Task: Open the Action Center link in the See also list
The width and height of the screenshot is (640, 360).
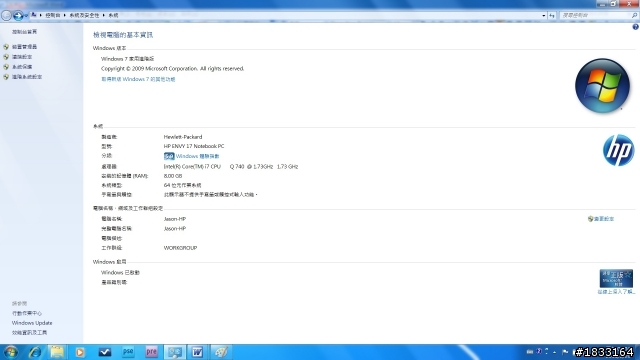Action: coord(27,313)
